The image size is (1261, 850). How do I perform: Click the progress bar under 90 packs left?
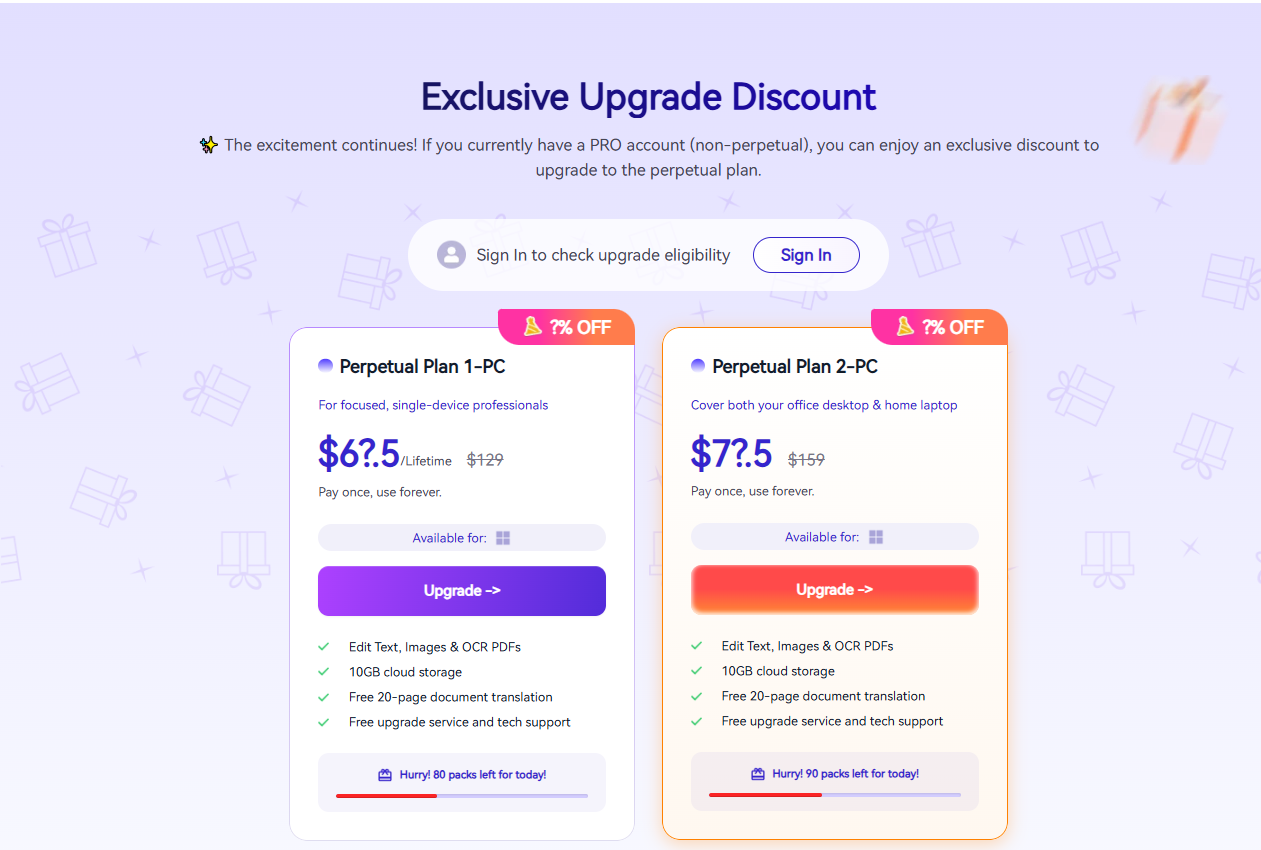[835, 795]
